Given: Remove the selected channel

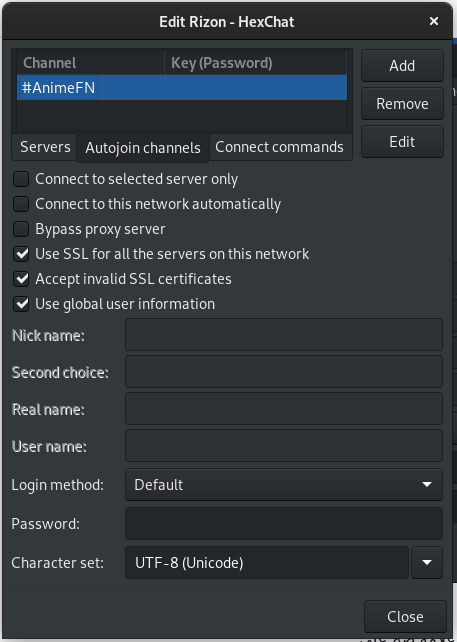Looking at the screenshot, I should pyautogui.click(x=402, y=104).
